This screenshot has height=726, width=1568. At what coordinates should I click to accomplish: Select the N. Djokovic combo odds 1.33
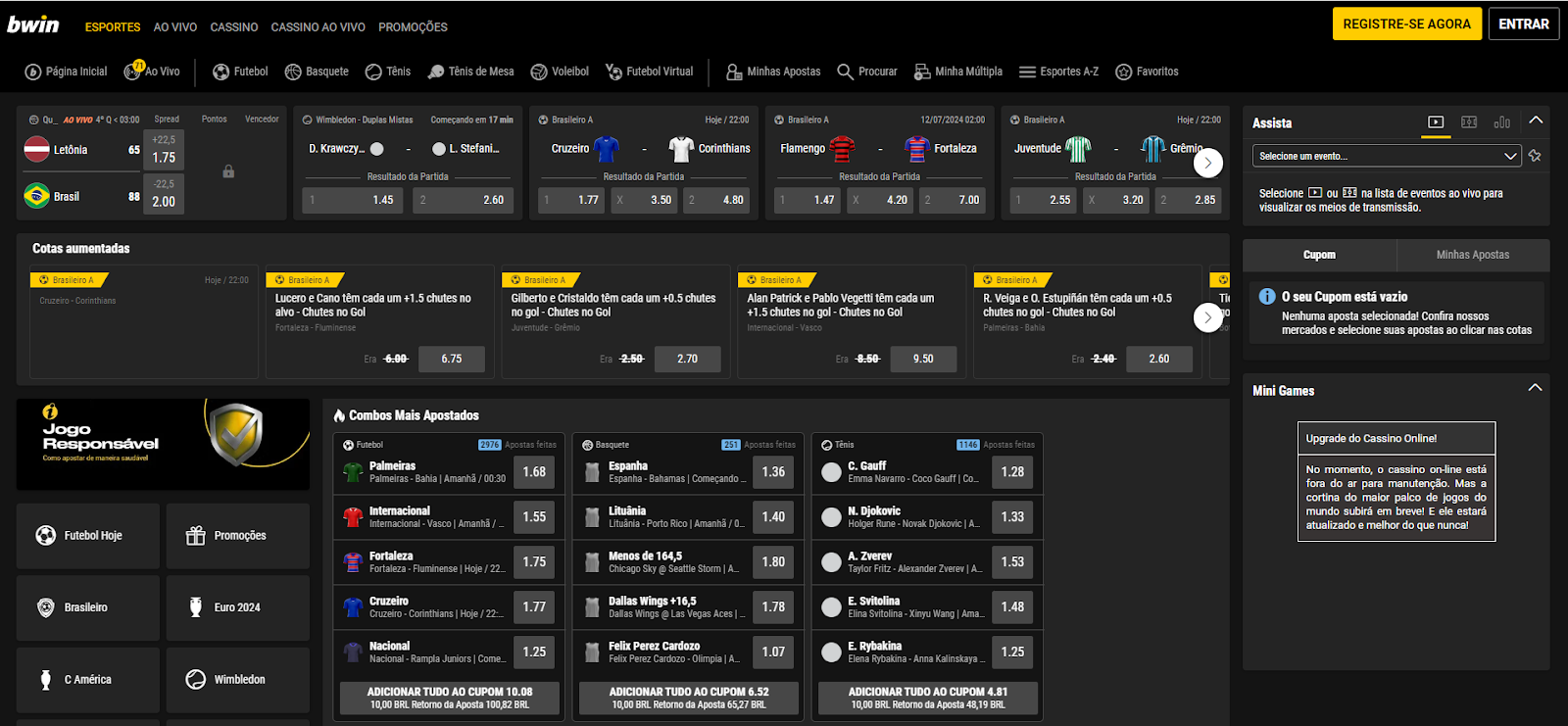pyautogui.click(x=1012, y=517)
